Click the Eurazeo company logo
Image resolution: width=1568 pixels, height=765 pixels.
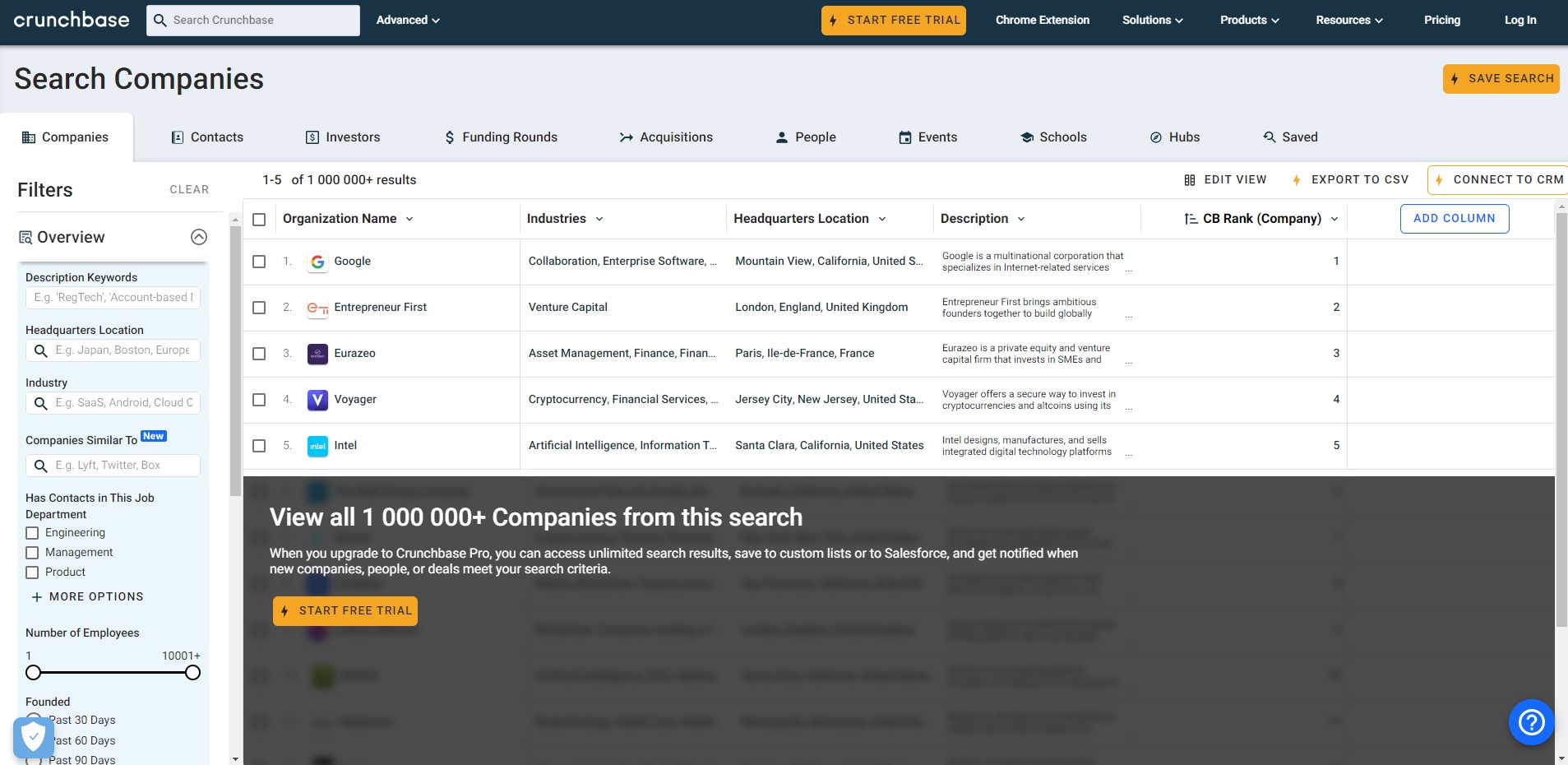(317, 354)
